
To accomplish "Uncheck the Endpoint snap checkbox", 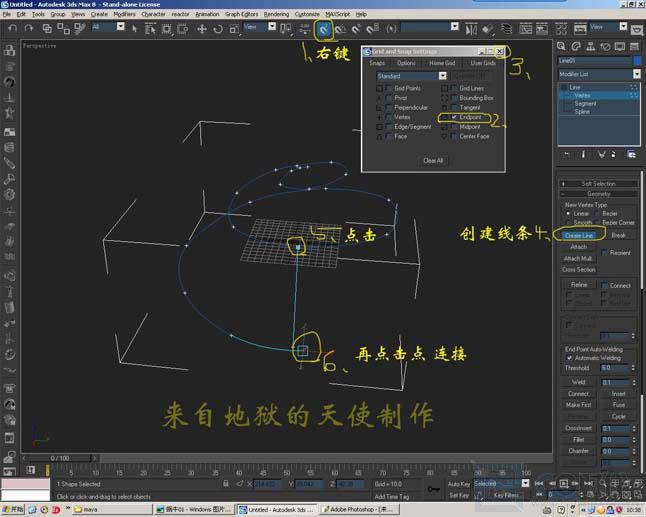I will tap(454, 117).
